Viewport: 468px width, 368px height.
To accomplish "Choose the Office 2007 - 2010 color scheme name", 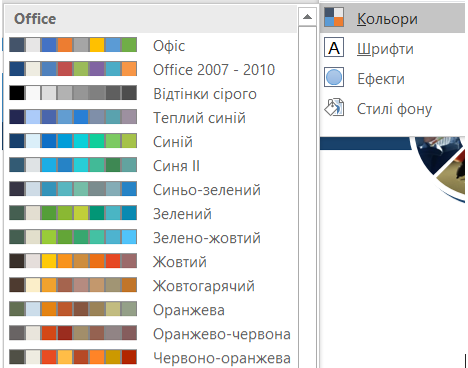I will [214, 70].
